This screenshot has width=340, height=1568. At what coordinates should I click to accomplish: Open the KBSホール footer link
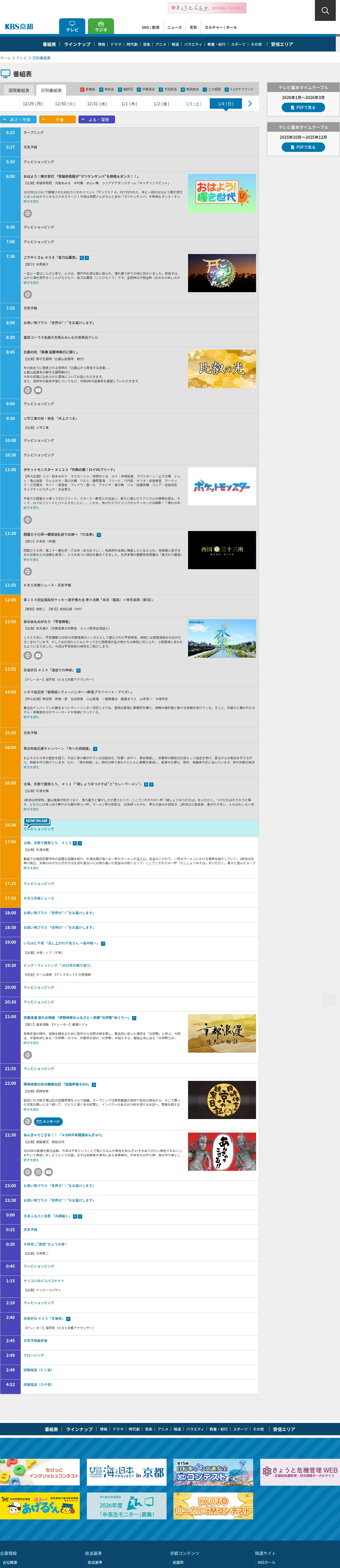click(266, 1563)
